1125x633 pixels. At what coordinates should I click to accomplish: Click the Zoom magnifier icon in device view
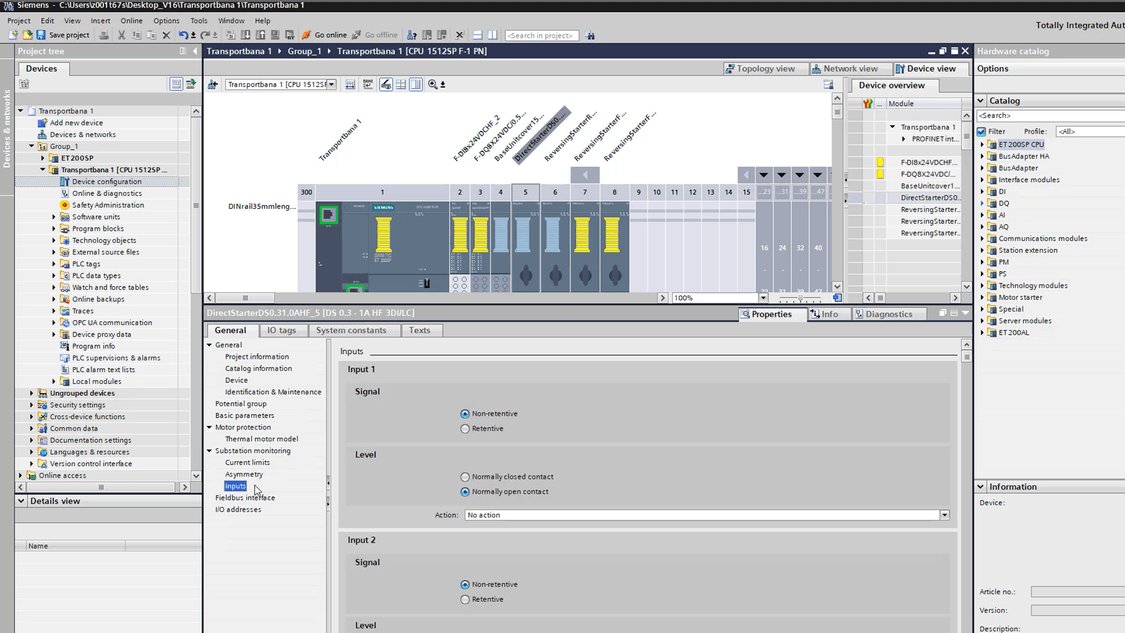coord(433,84)
